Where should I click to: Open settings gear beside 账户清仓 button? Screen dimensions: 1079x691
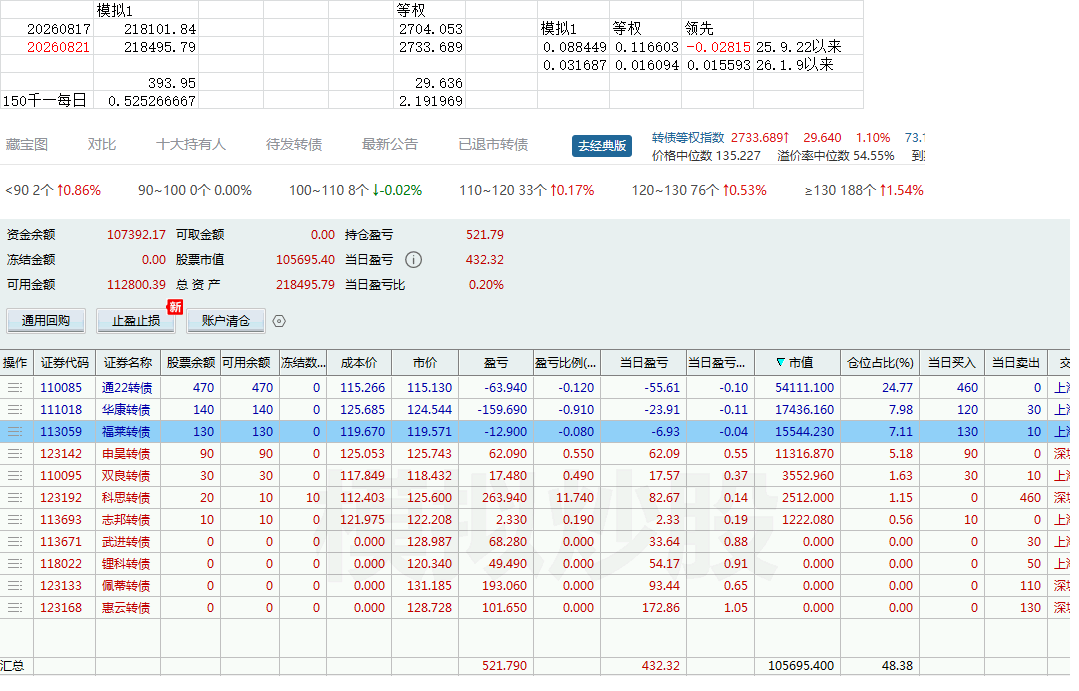(x=279, y=321)
